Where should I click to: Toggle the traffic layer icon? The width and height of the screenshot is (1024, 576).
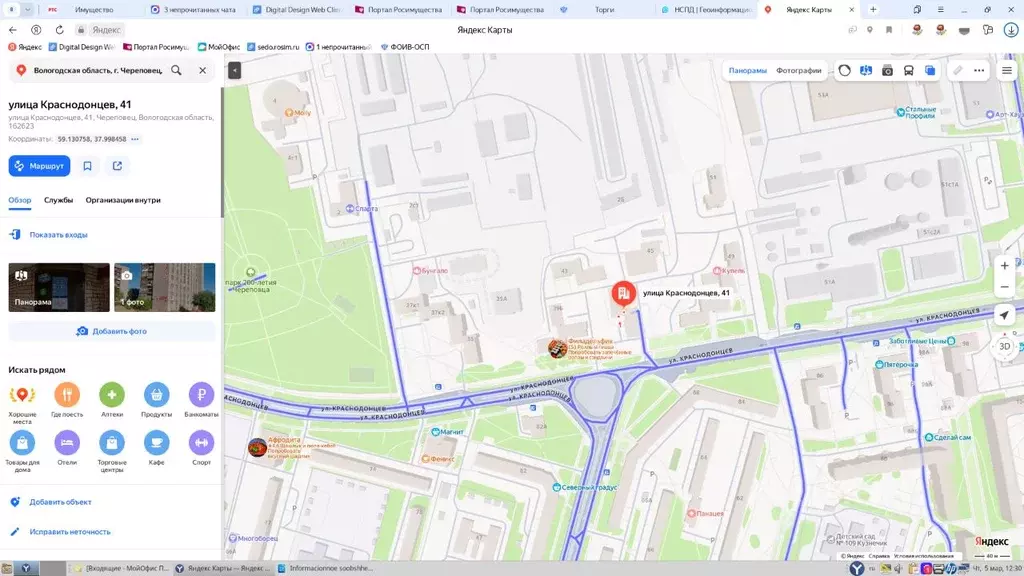coord(845,71)
